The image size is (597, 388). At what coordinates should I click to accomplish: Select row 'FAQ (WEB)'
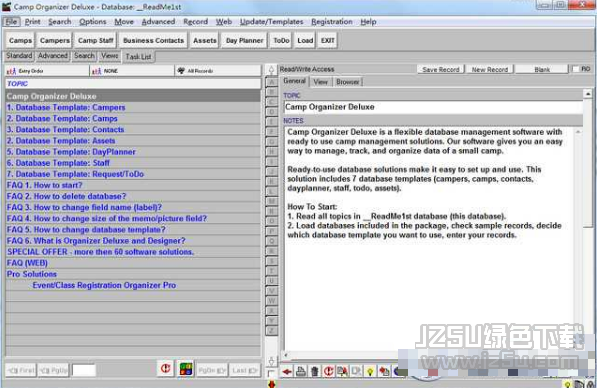133,263
